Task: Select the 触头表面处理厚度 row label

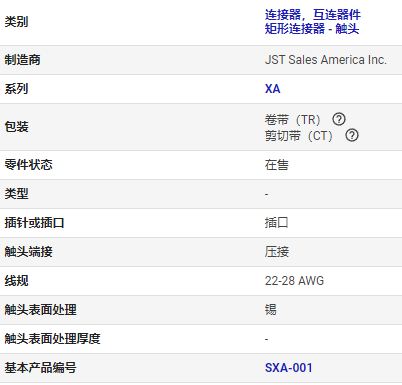Action: 52,339
